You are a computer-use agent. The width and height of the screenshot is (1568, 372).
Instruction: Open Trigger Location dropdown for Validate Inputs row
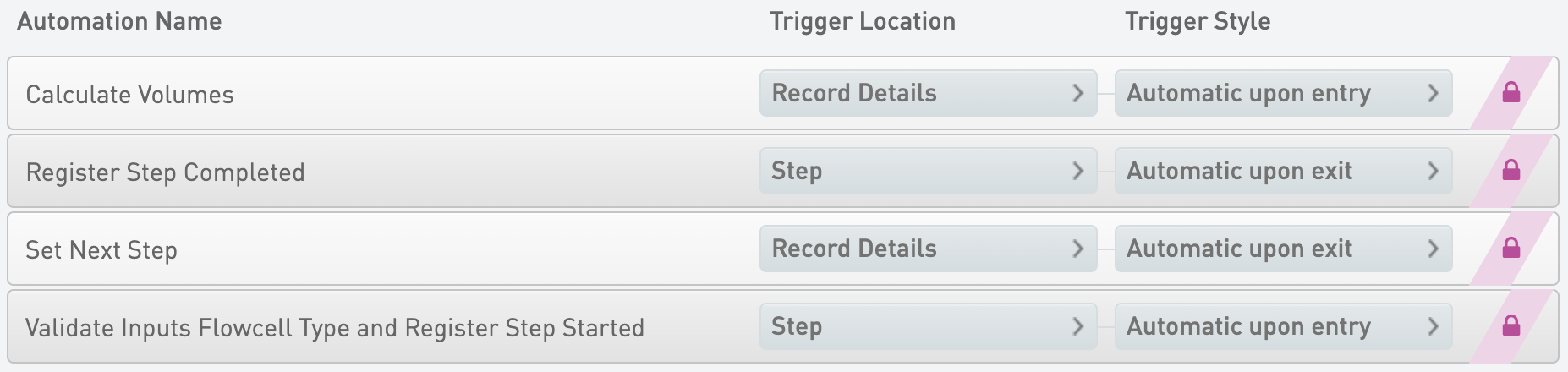click(x=928, y=326)
